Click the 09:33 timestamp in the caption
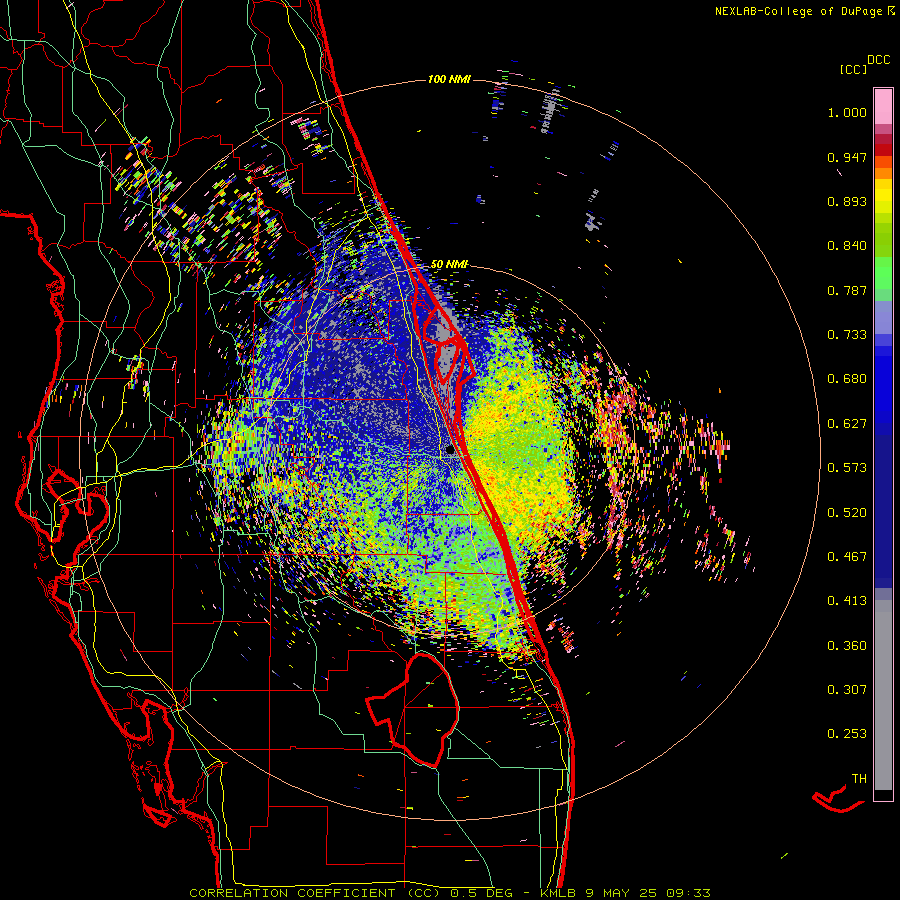 pos(688,893)
